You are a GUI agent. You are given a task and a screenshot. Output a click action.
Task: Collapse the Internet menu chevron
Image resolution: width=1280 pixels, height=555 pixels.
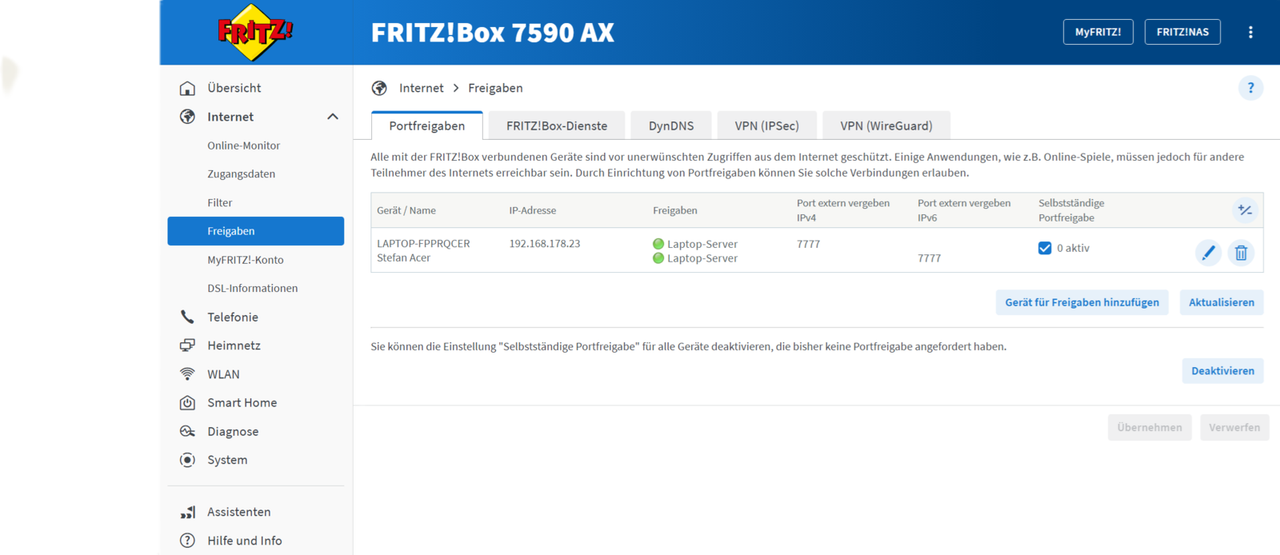[x=333, y=117]
